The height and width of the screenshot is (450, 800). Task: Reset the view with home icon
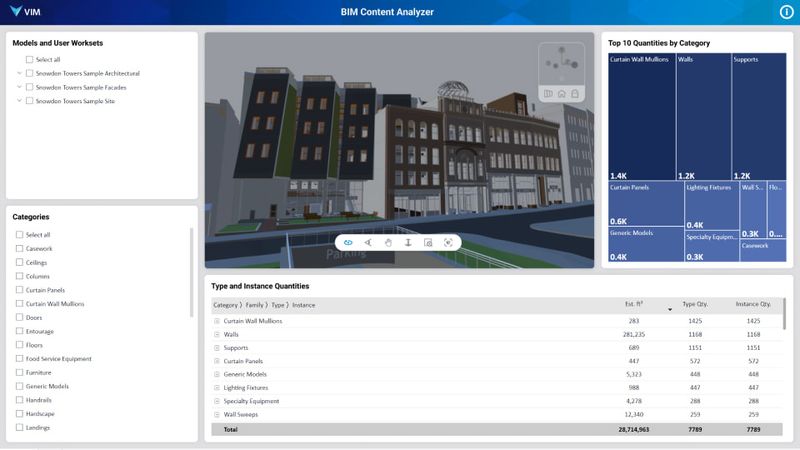pos(561,94)
